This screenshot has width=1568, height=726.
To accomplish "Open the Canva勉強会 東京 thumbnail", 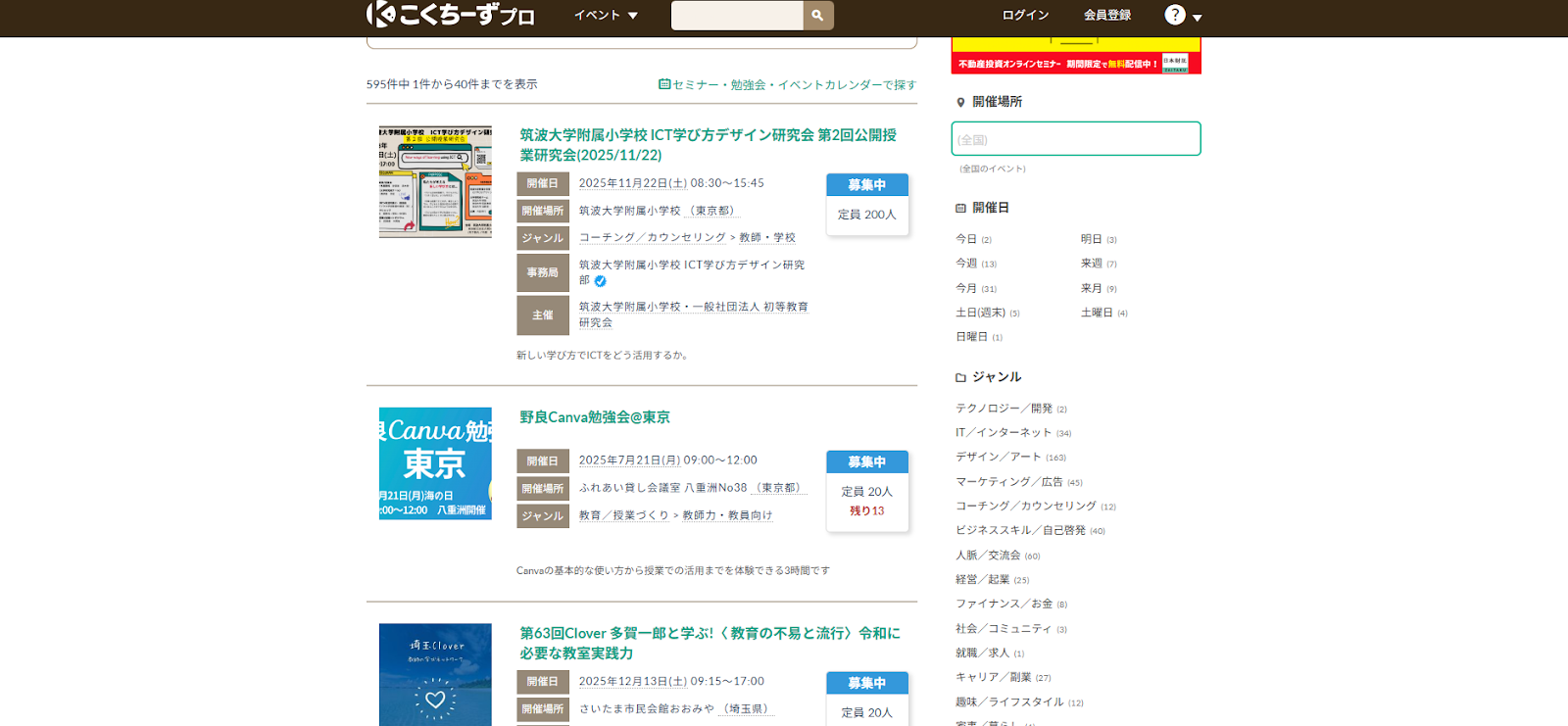I will pos(435,463).
